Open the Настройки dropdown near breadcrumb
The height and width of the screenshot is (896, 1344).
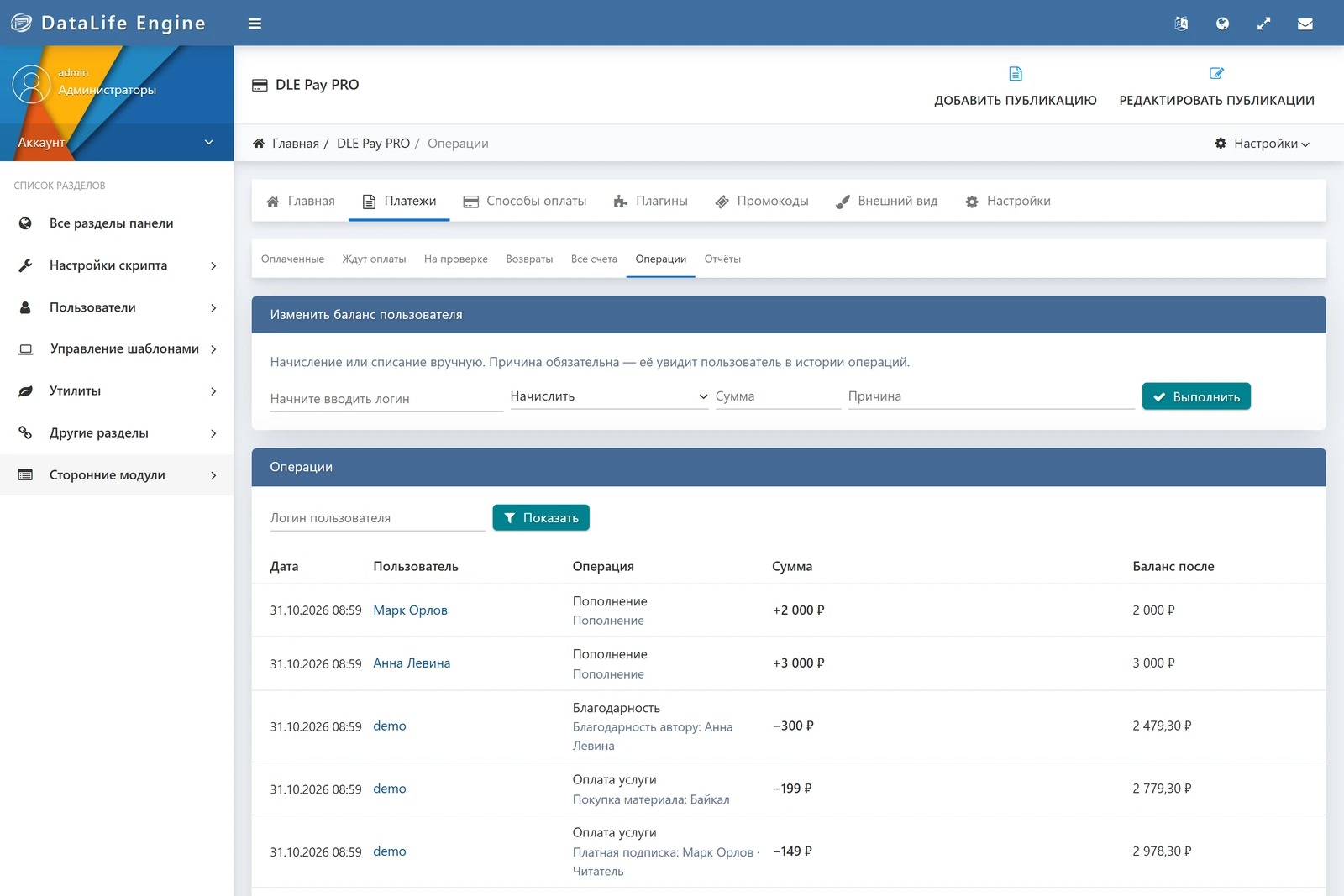click(x=1263, y=144)
